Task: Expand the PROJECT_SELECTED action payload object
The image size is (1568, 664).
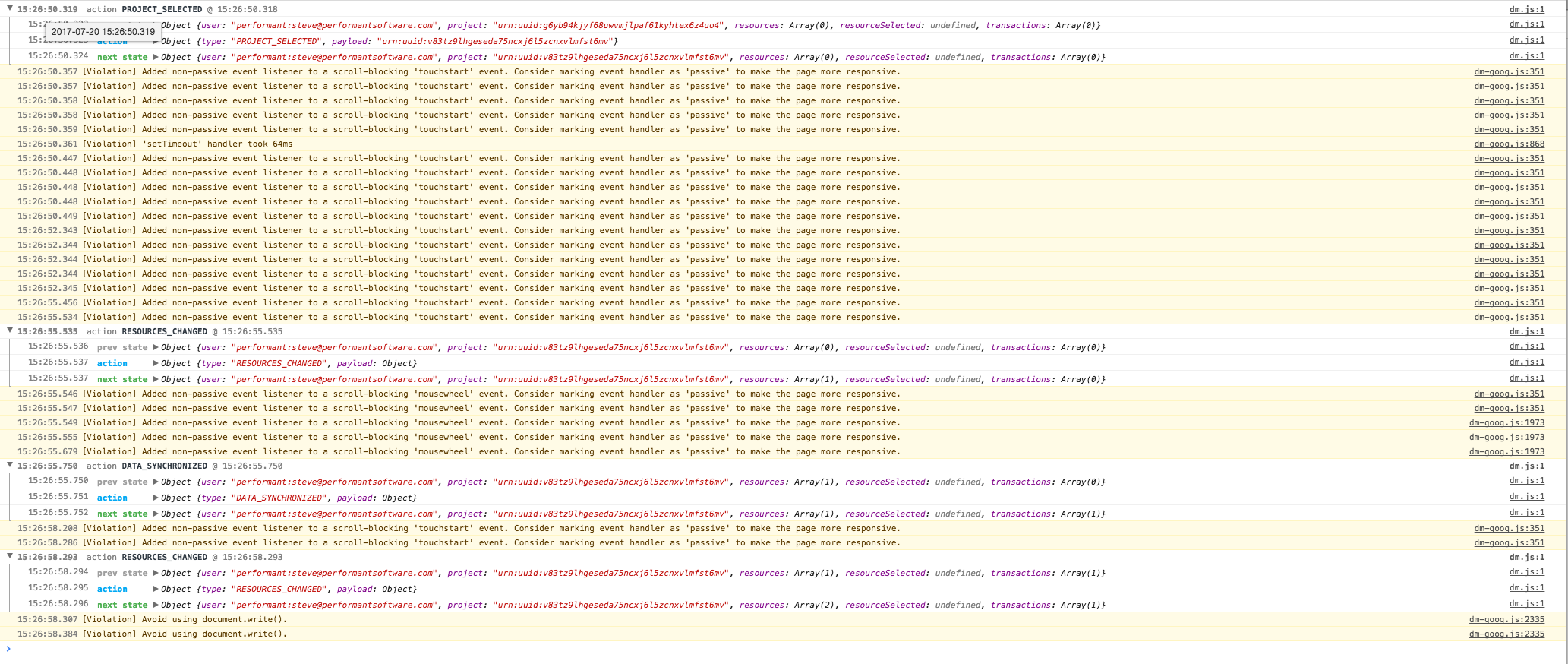Action: point(156,41)
